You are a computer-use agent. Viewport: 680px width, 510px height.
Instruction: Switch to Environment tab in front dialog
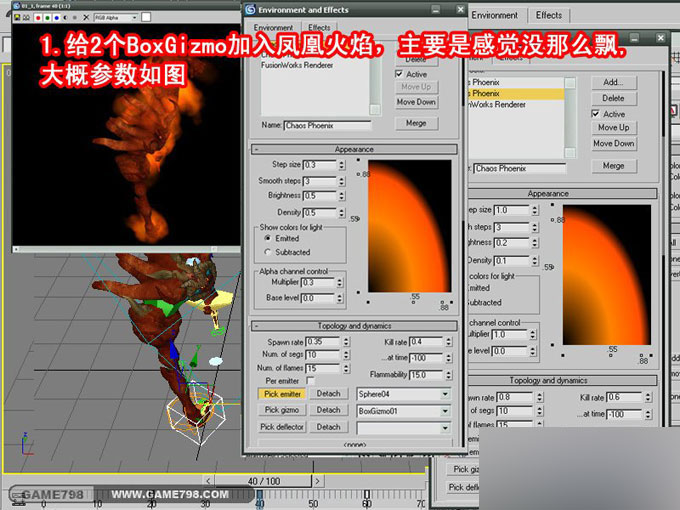(273, 27)
